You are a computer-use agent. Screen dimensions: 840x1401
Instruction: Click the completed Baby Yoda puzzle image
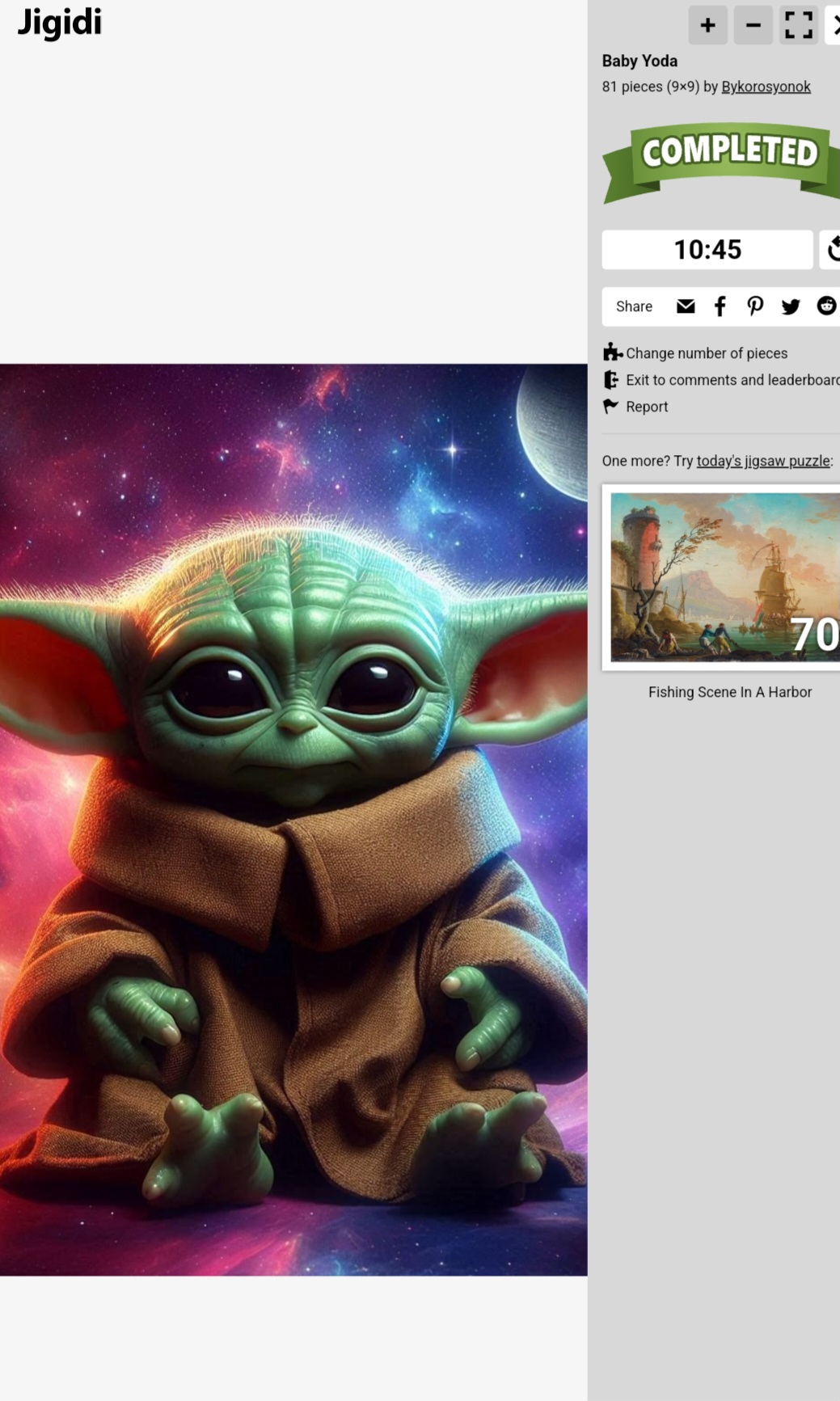click(x=293, y=820)
